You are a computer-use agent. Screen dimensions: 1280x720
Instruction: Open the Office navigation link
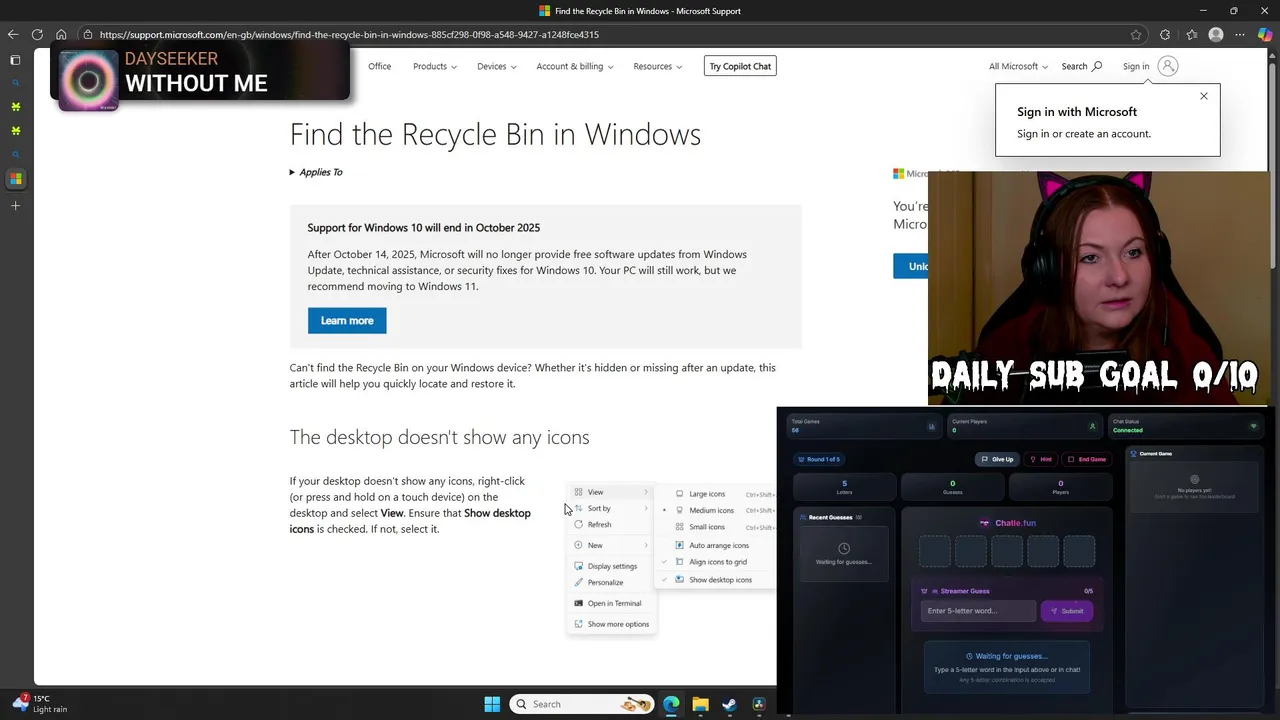pyautogui.click(x=379, y=66)
